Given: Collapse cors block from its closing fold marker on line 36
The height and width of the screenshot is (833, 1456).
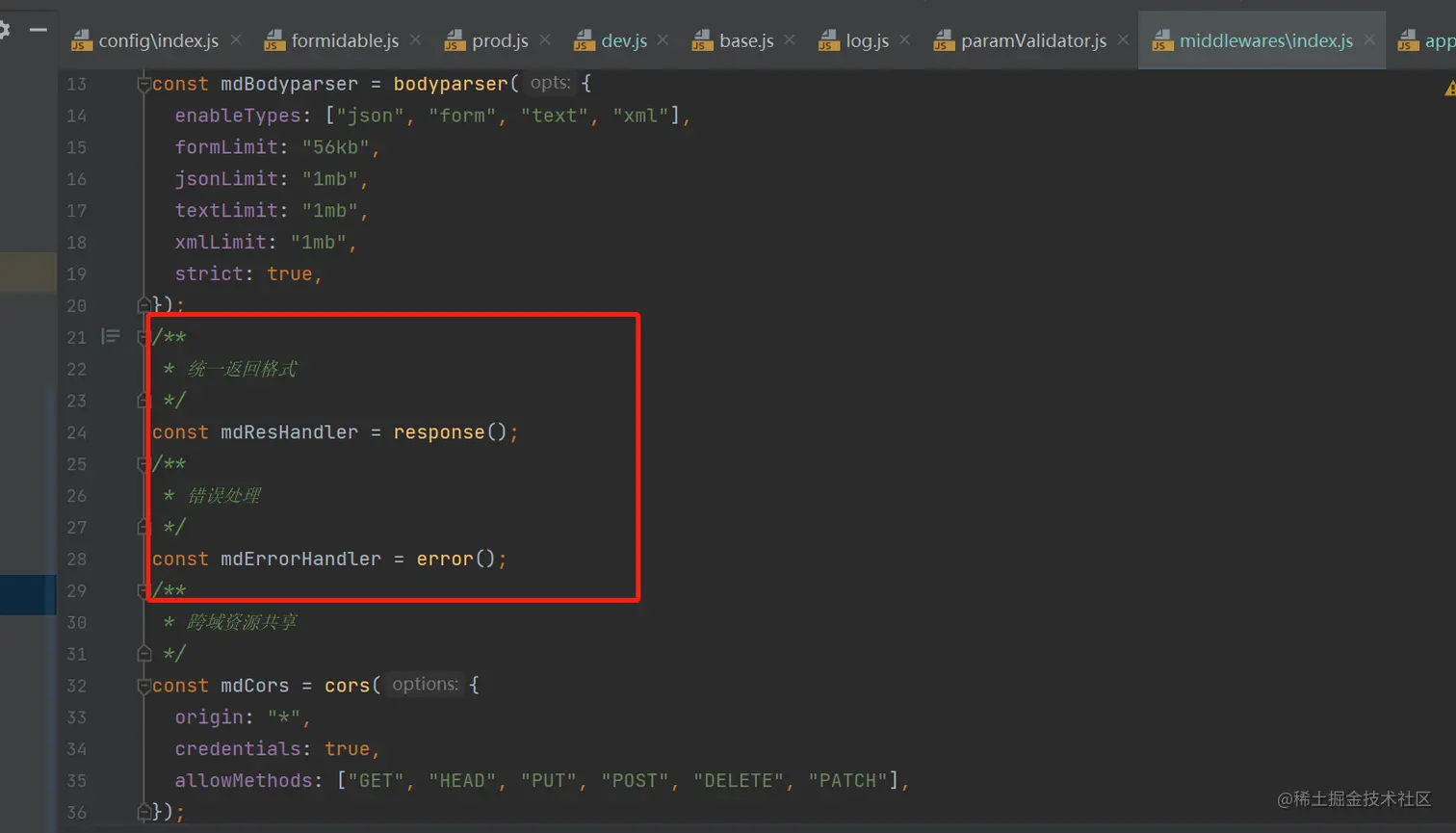Looking at the screenshot, I should (x=143, y=812).
